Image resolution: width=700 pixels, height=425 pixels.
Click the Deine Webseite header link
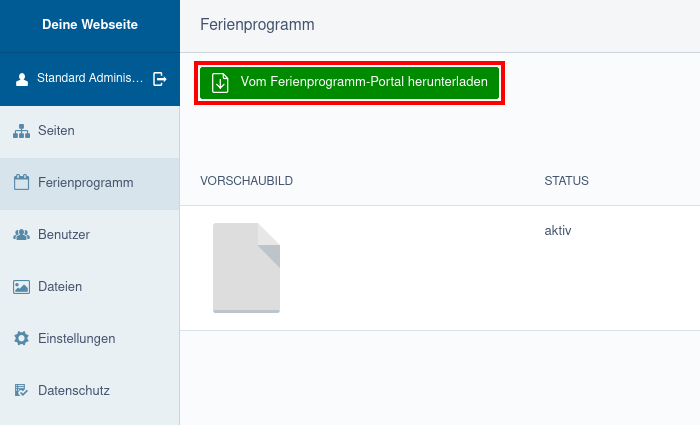pyautogui.click(x=90, y=25)
